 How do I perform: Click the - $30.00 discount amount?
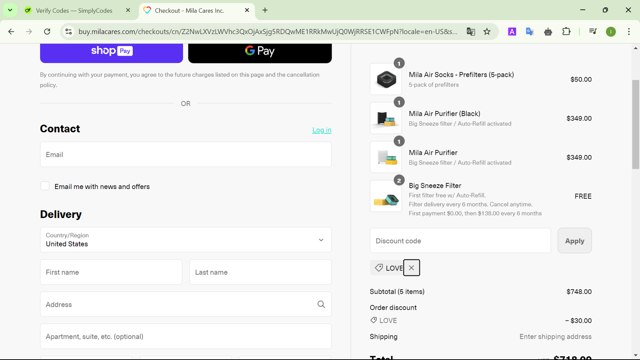point(578,320)
